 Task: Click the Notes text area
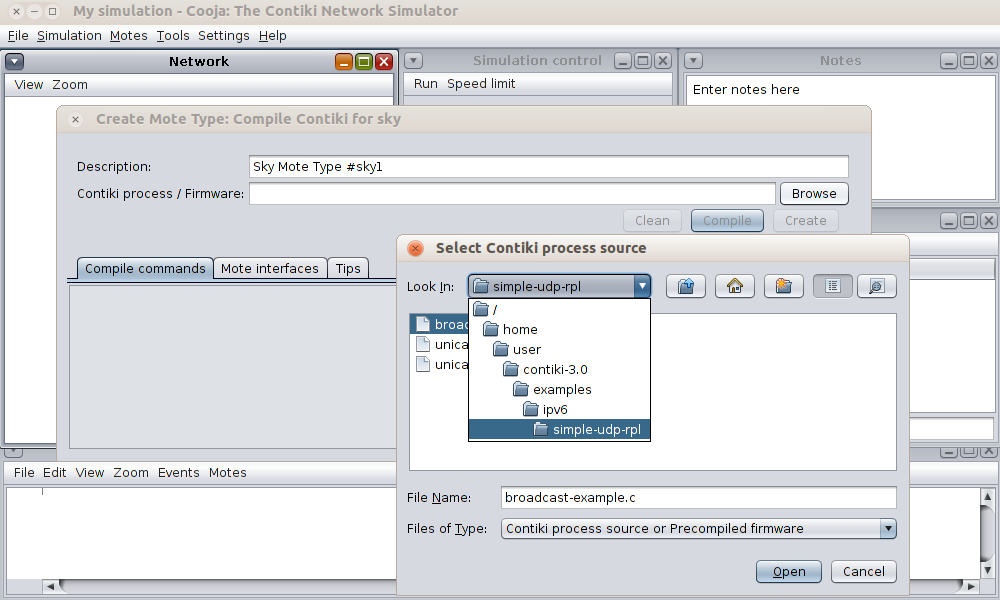tap(840, 137)
